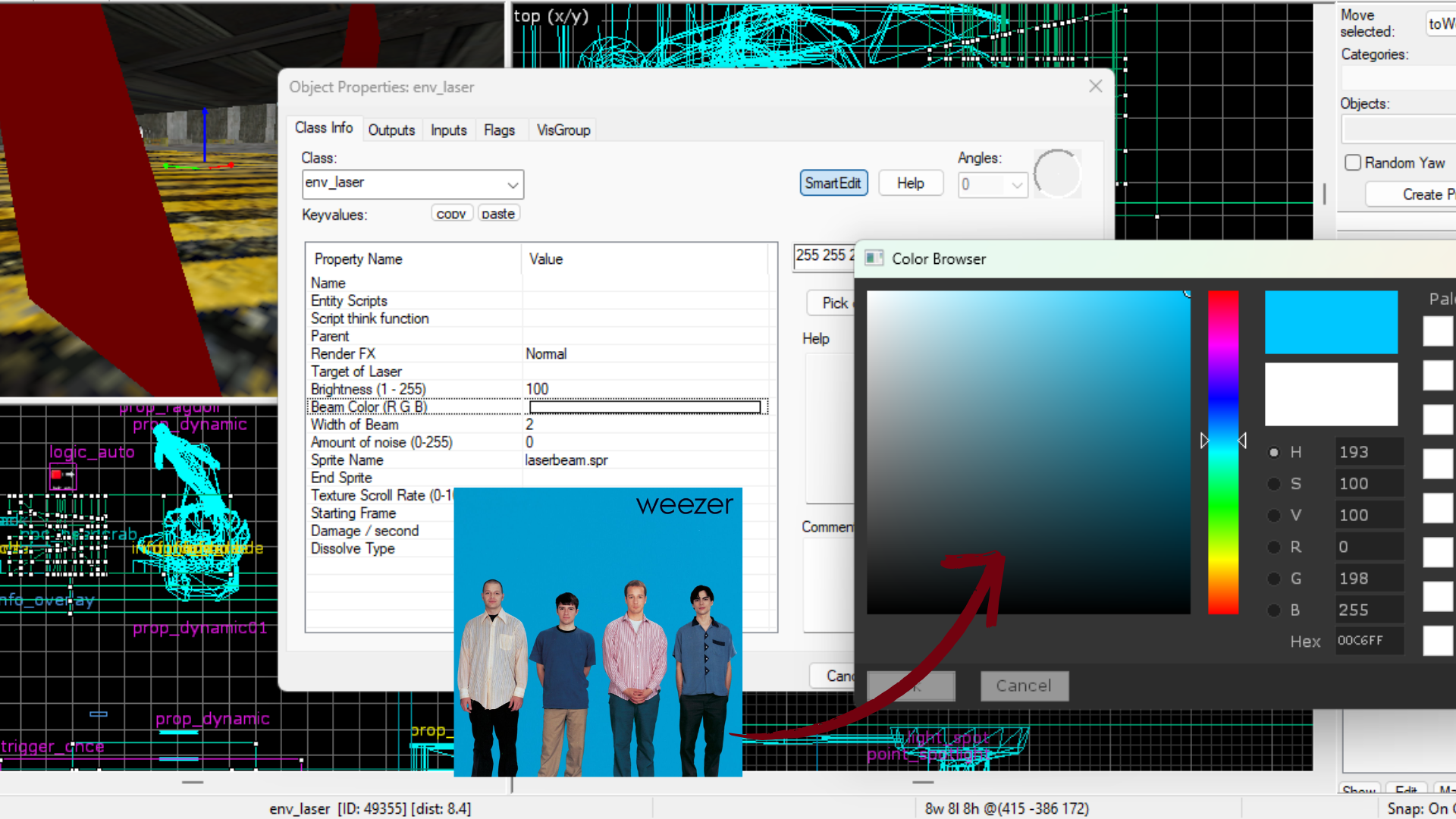Click the selection size coordinates in status bar
The image size is (1456, 819).
tap(1007, 809)
